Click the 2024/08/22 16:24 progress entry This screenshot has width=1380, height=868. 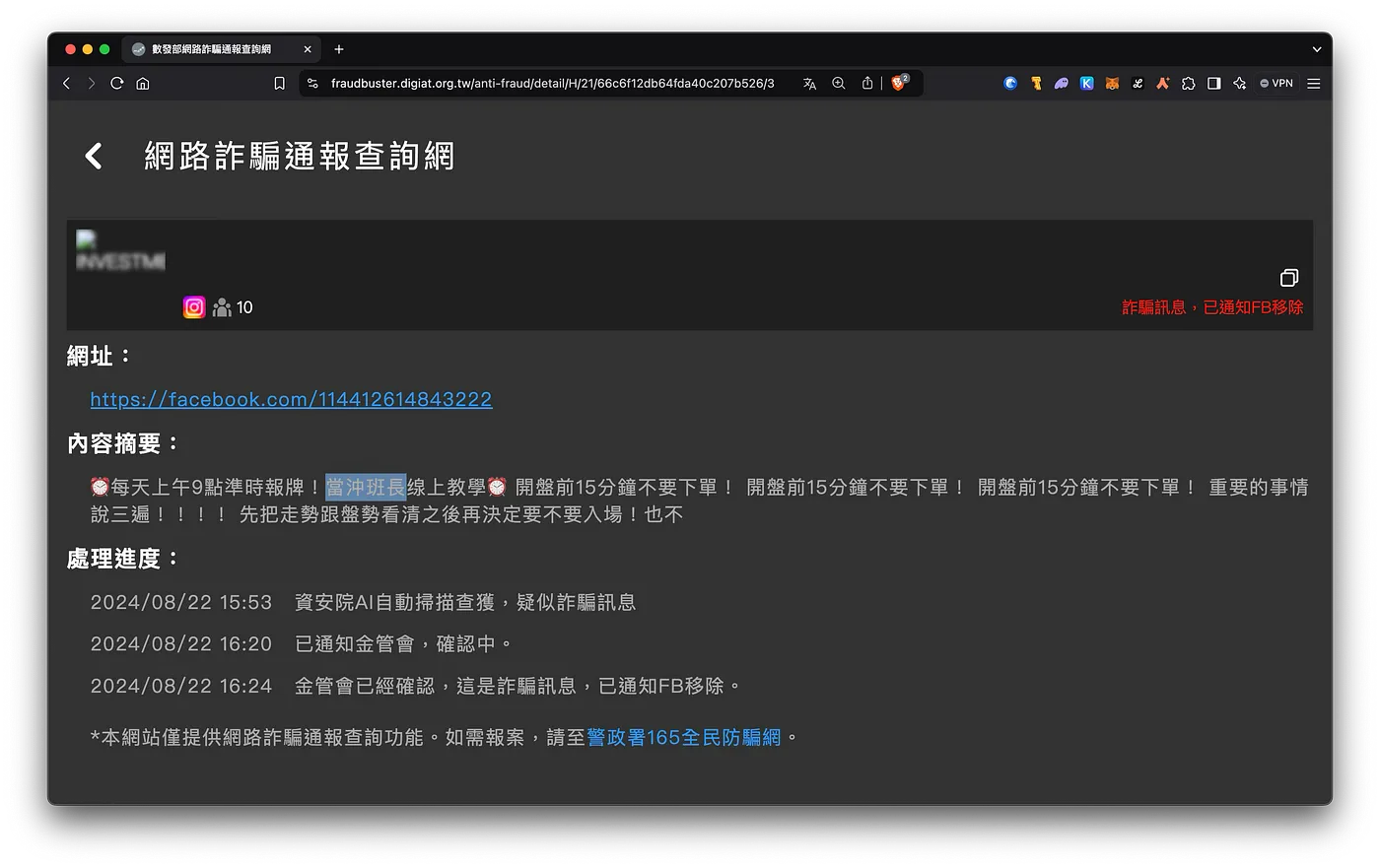pos(416,686)
